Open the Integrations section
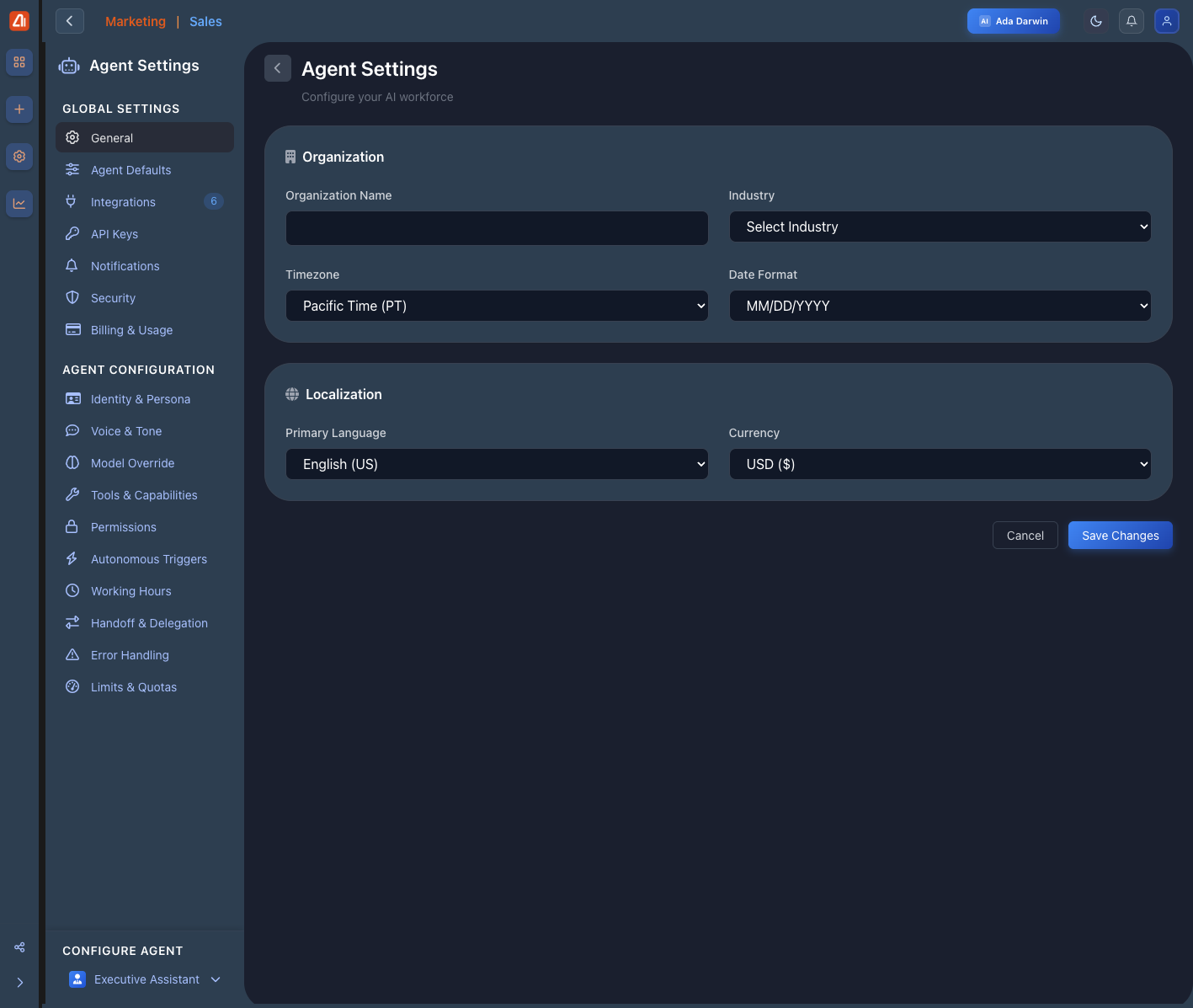Image resolution: width=1193 pixels, height=1008 pixels. point(145,202)
